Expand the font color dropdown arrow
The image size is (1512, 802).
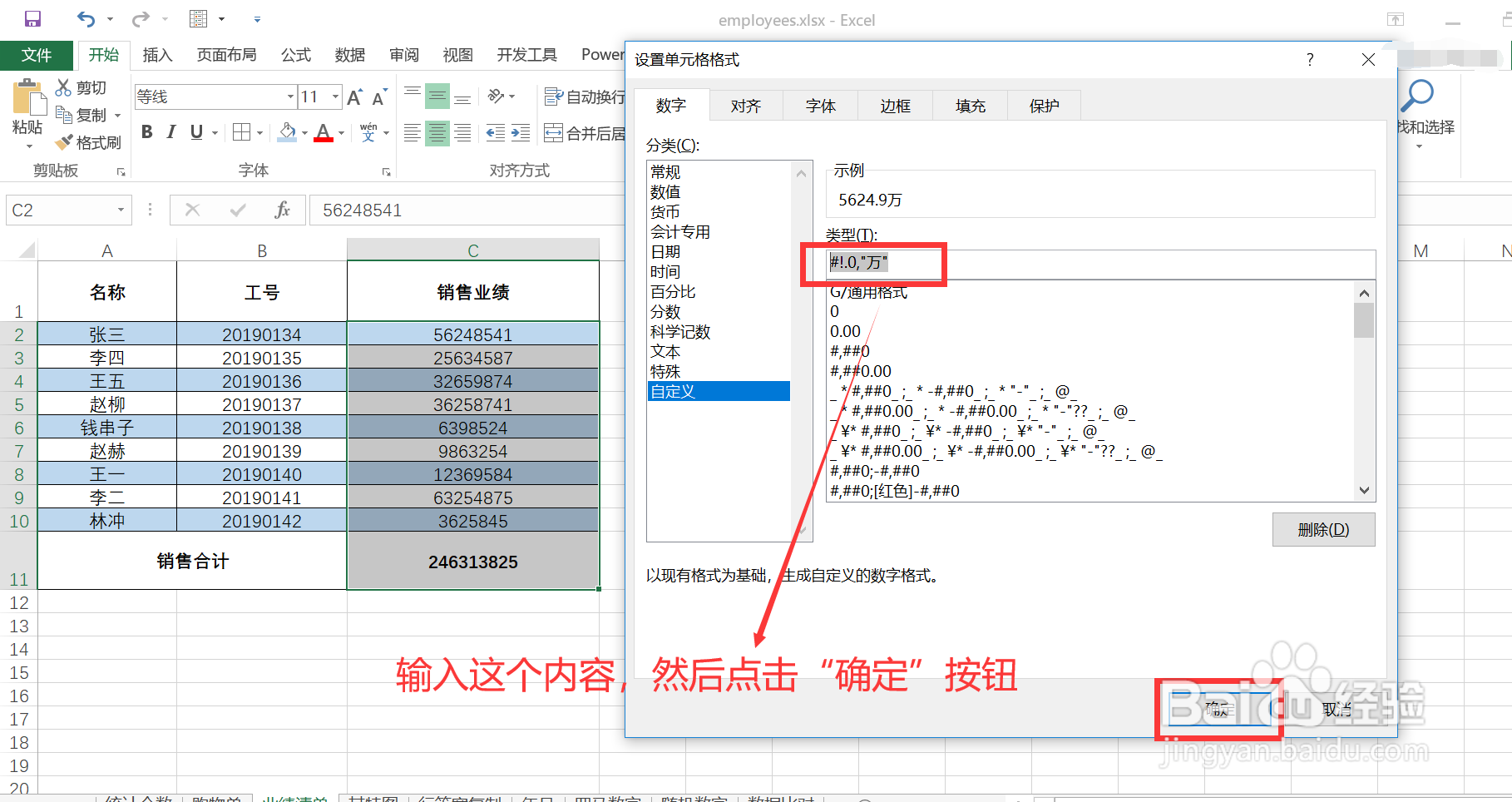coord(341,133)
